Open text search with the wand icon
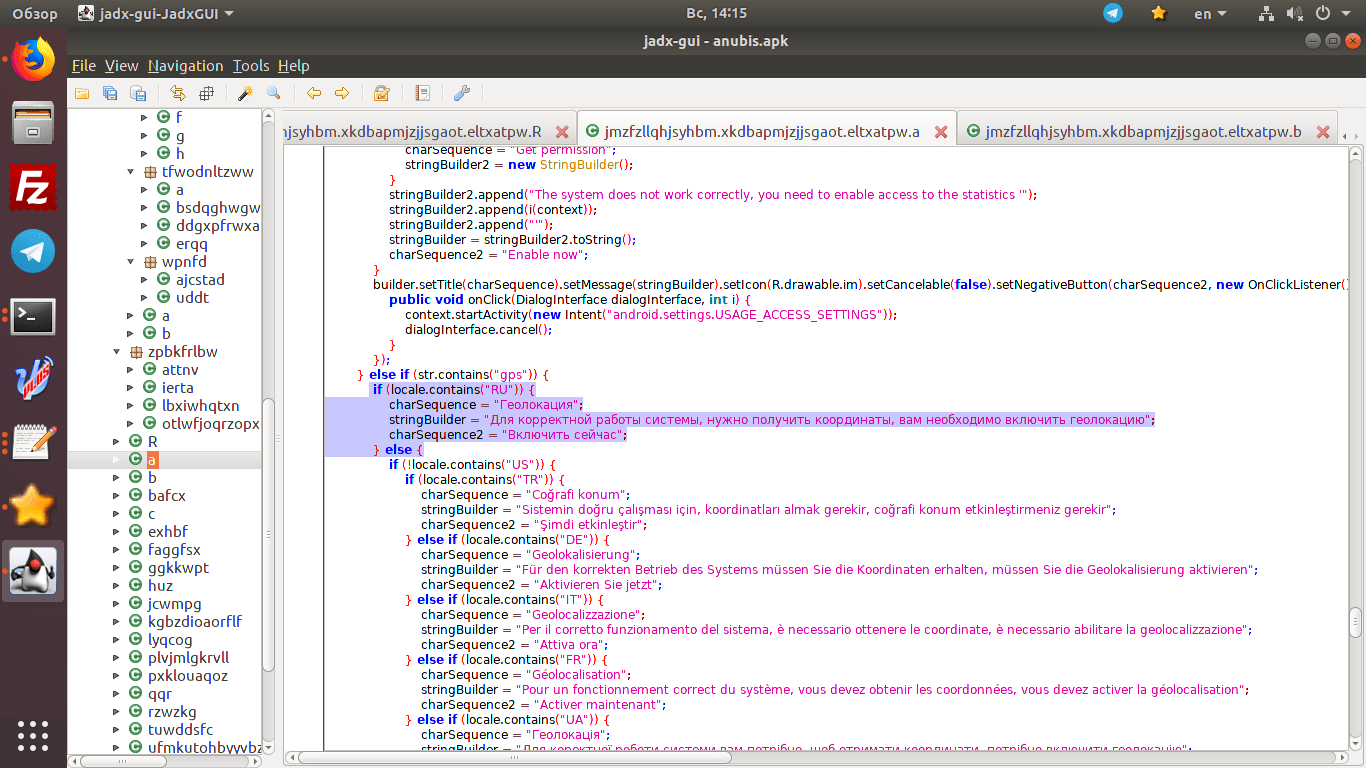The height and width of the screenshot is (768, 1366). (245, 93)
